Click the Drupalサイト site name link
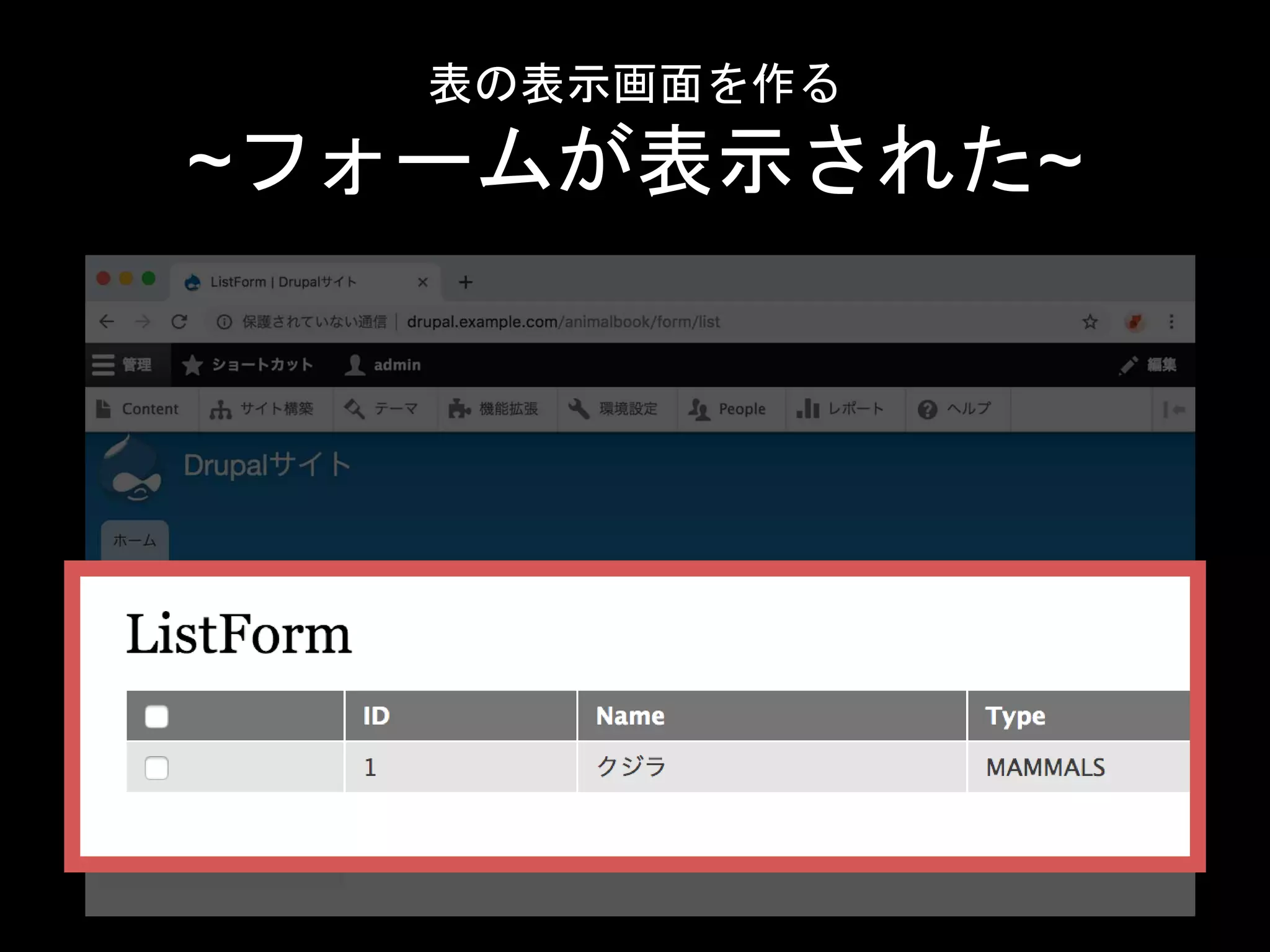1270x952 pixels. (x=267, y=465)
